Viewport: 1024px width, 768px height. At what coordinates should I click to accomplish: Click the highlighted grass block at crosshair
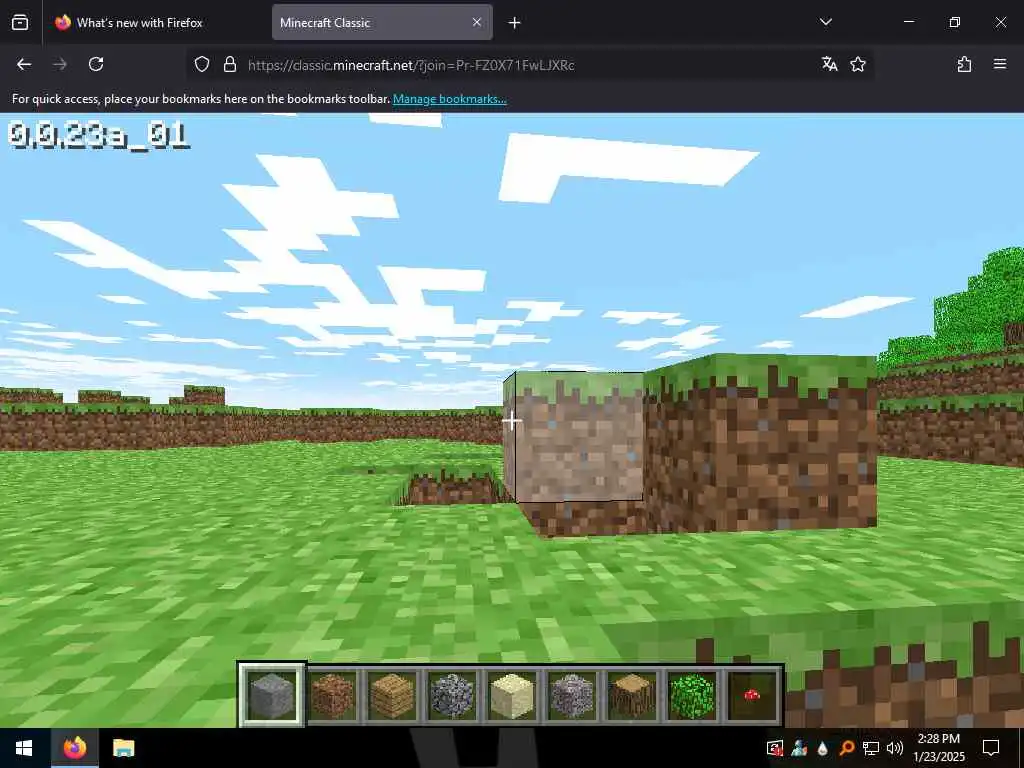pos(573,436)
